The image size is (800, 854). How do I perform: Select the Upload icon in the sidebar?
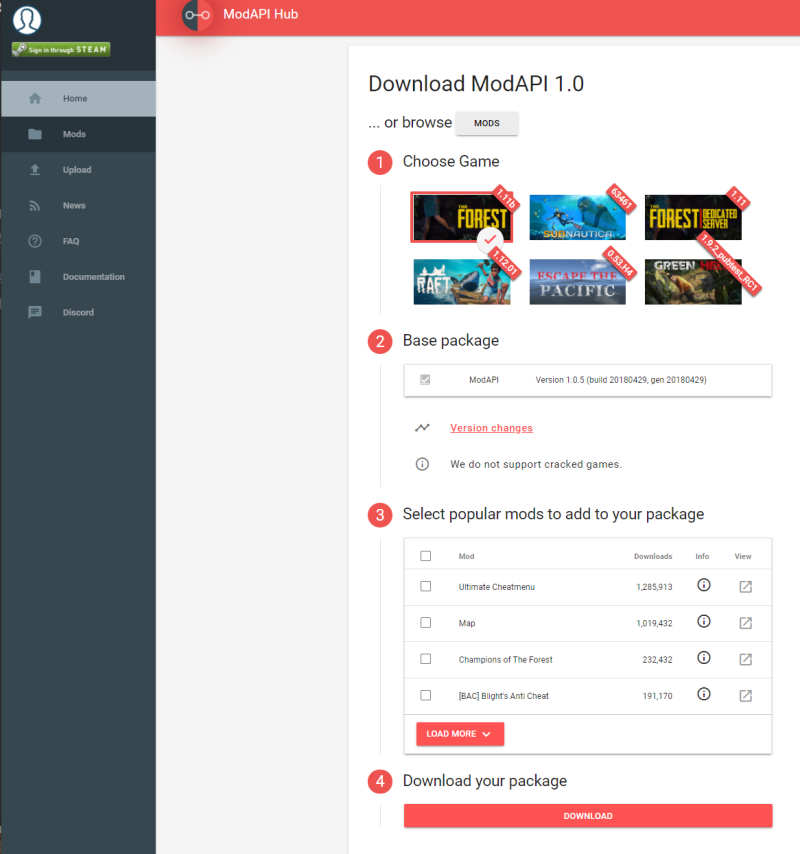tap(33, 170)
